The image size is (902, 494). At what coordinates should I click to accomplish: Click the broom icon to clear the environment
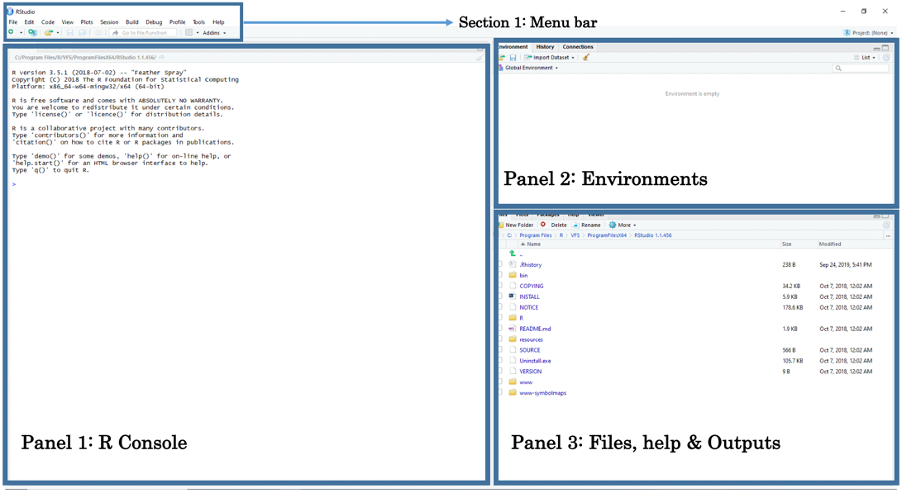pos(586,58)
